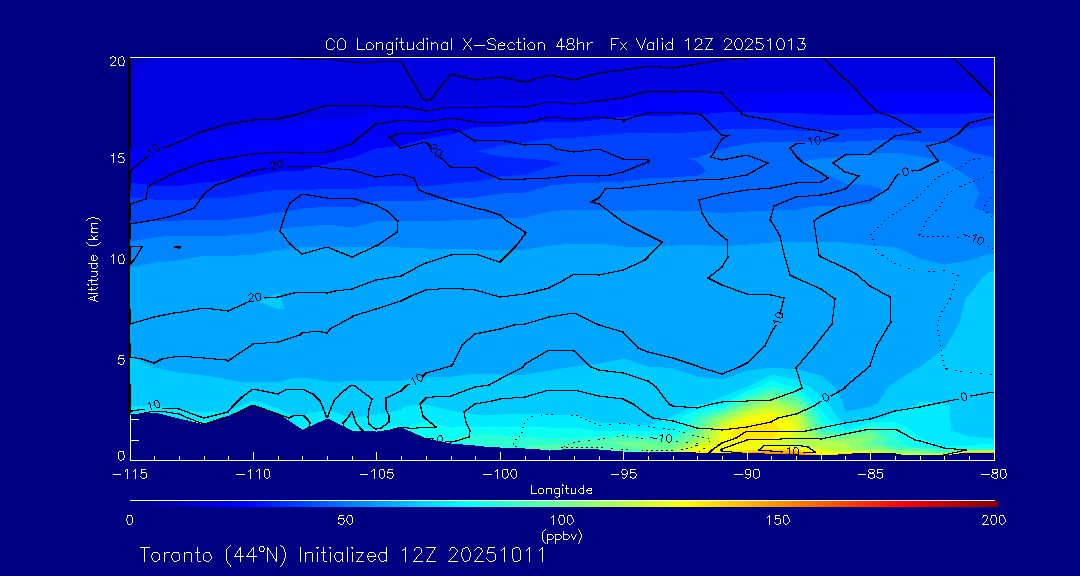Select longitude tick label "-115"
This screenshot has width=1080, height=576.
129,475
